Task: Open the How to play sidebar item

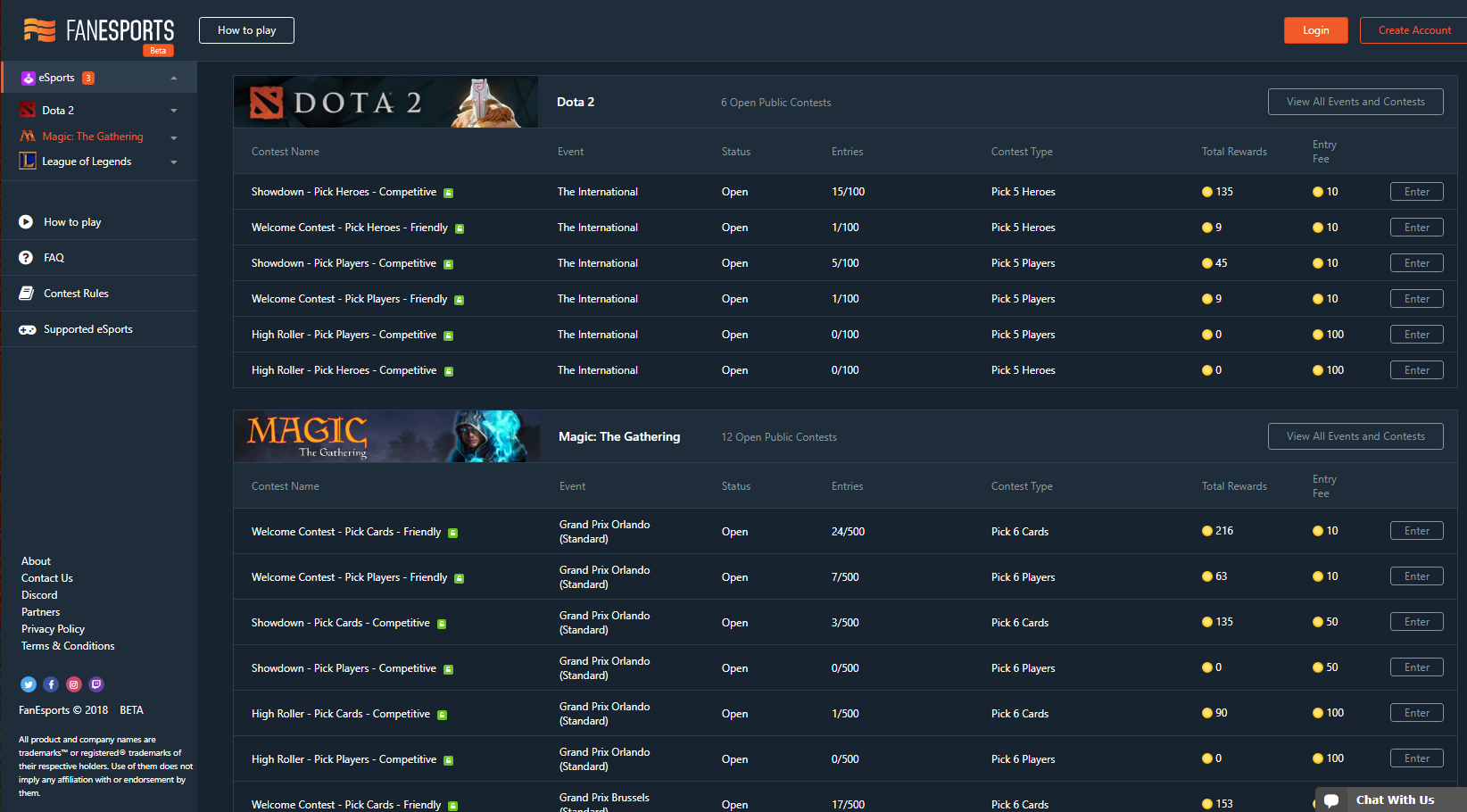Action: pyautogui.click(x=99, y=222)
